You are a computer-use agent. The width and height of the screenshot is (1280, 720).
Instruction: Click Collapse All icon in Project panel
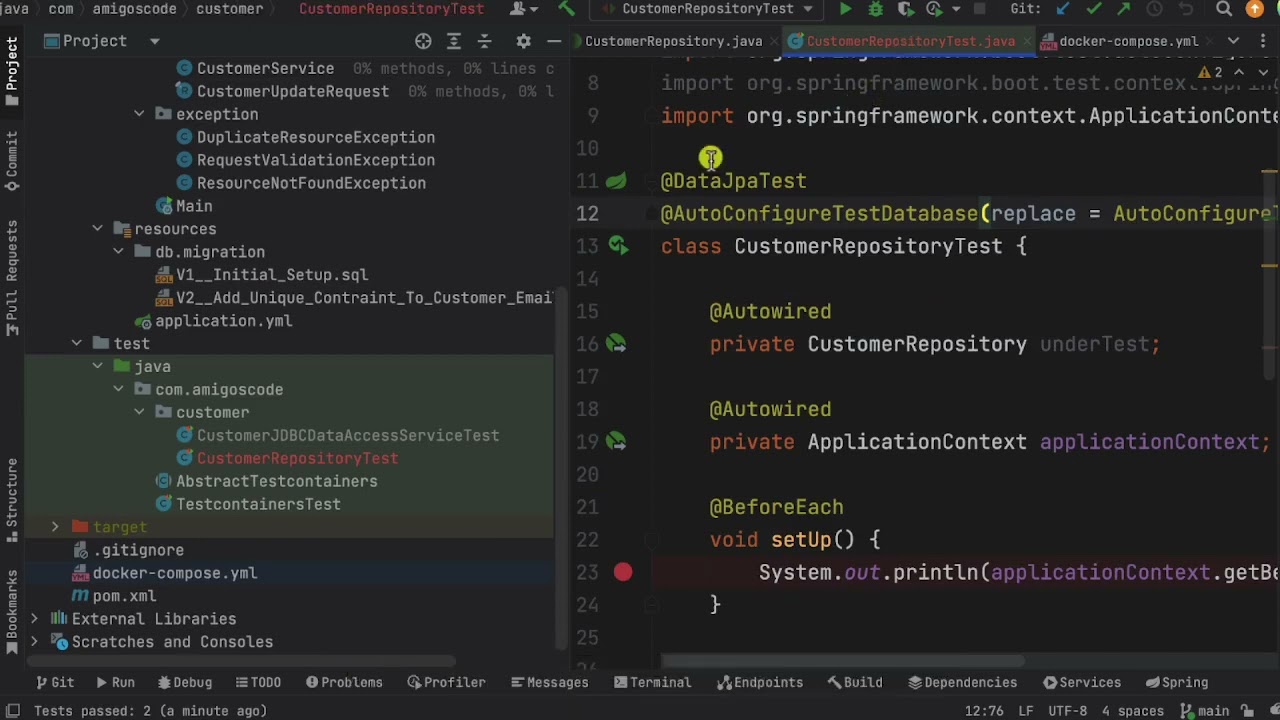[485, 41]
